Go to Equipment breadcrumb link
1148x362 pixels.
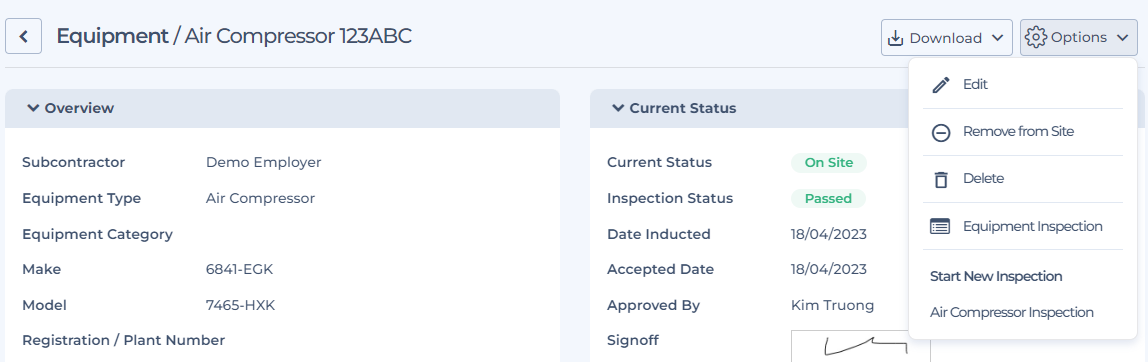[113, 36]
